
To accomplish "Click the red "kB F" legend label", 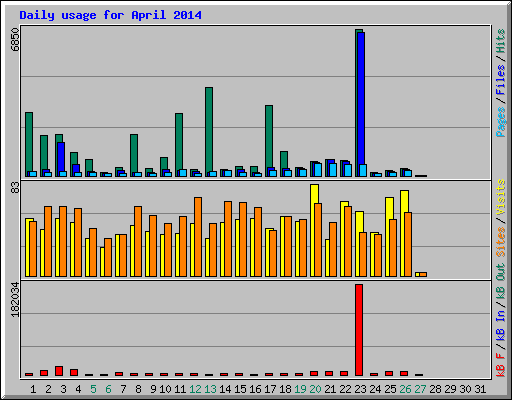I will pos(501,364).
